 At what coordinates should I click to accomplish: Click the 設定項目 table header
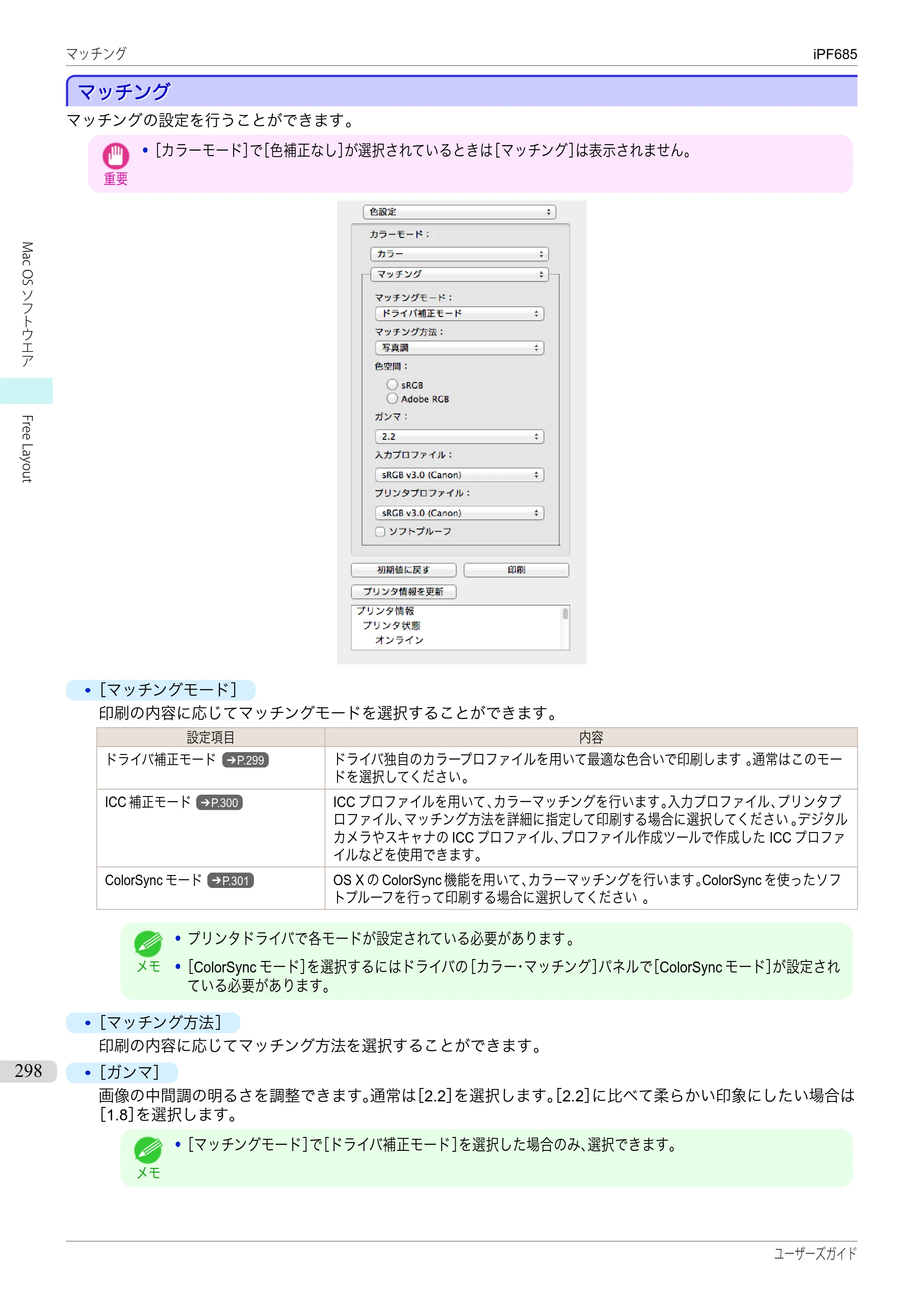211,737
